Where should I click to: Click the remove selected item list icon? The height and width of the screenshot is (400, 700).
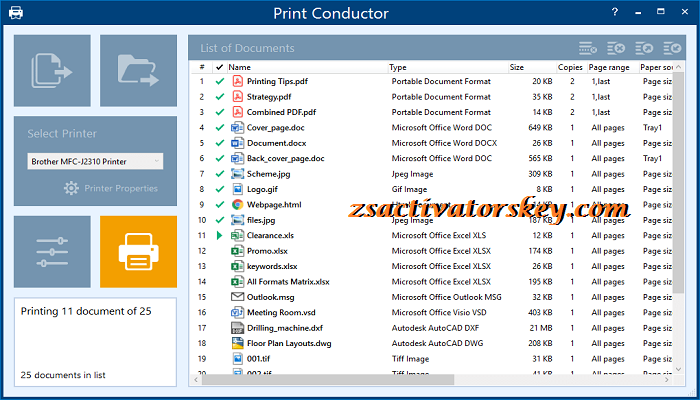pyautogui.click(x=588, y=48)
